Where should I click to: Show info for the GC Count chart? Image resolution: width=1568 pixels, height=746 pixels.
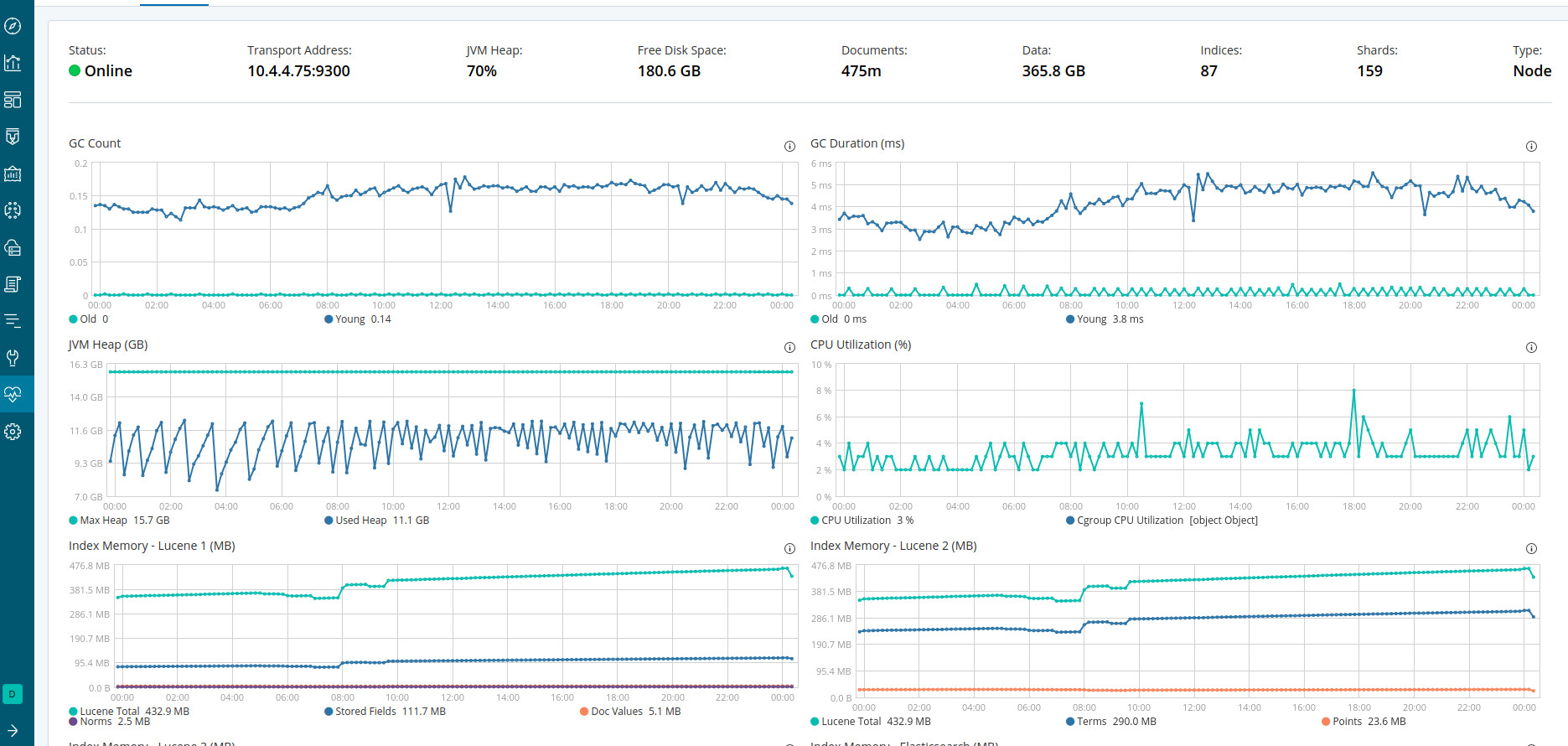pyautogui.click(x=789, y=146)
